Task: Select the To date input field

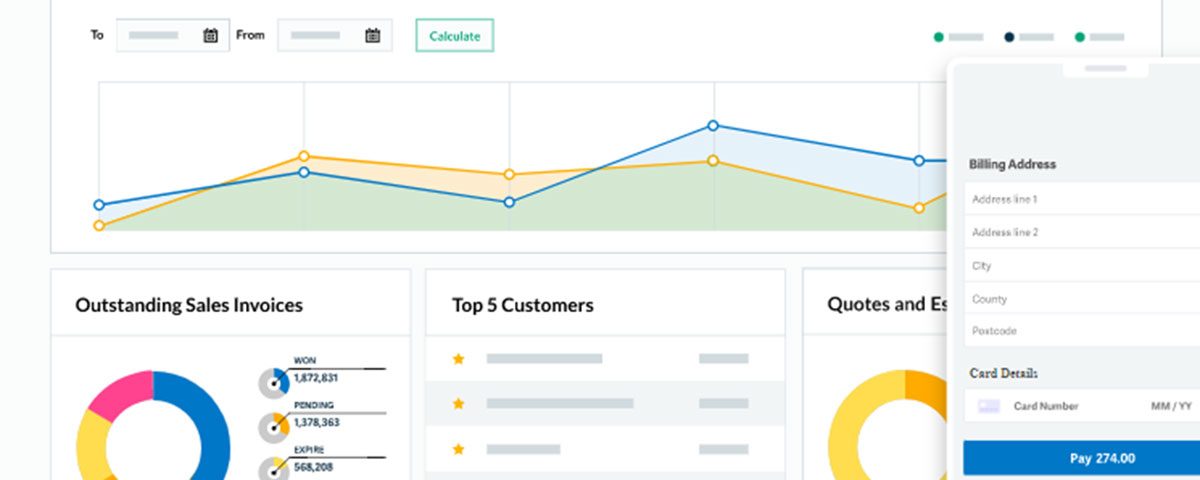Action: click(173, 35)
